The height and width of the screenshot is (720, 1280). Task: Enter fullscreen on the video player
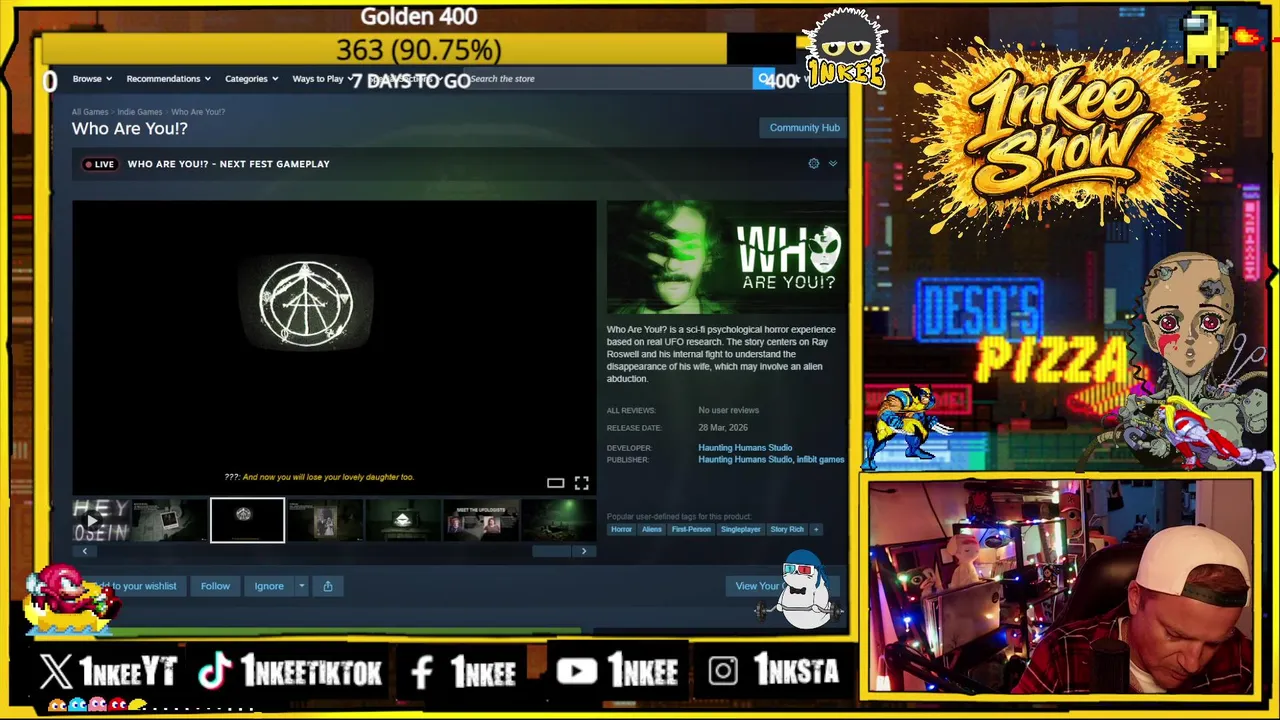581,483
